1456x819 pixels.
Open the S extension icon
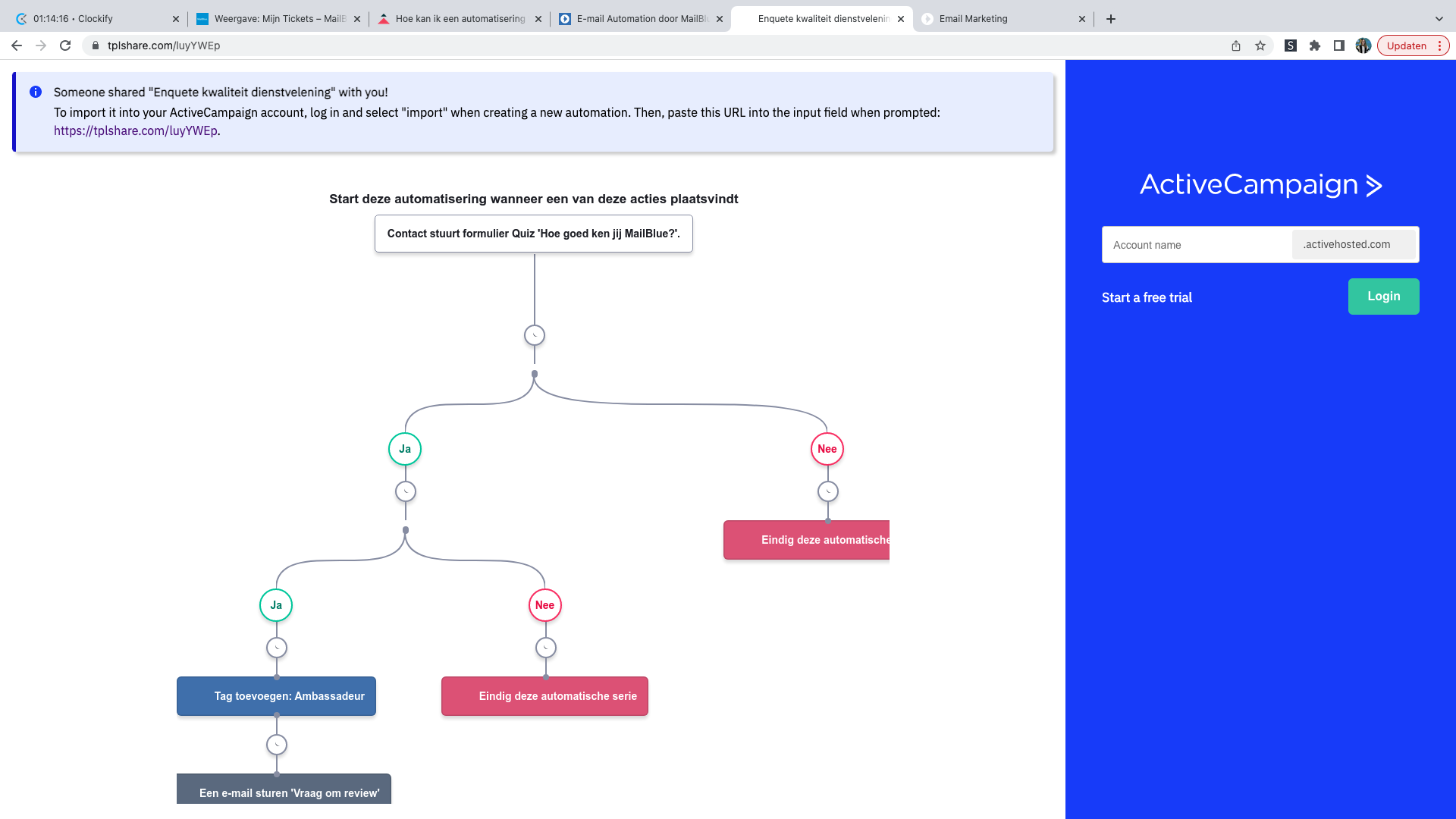1291,45
